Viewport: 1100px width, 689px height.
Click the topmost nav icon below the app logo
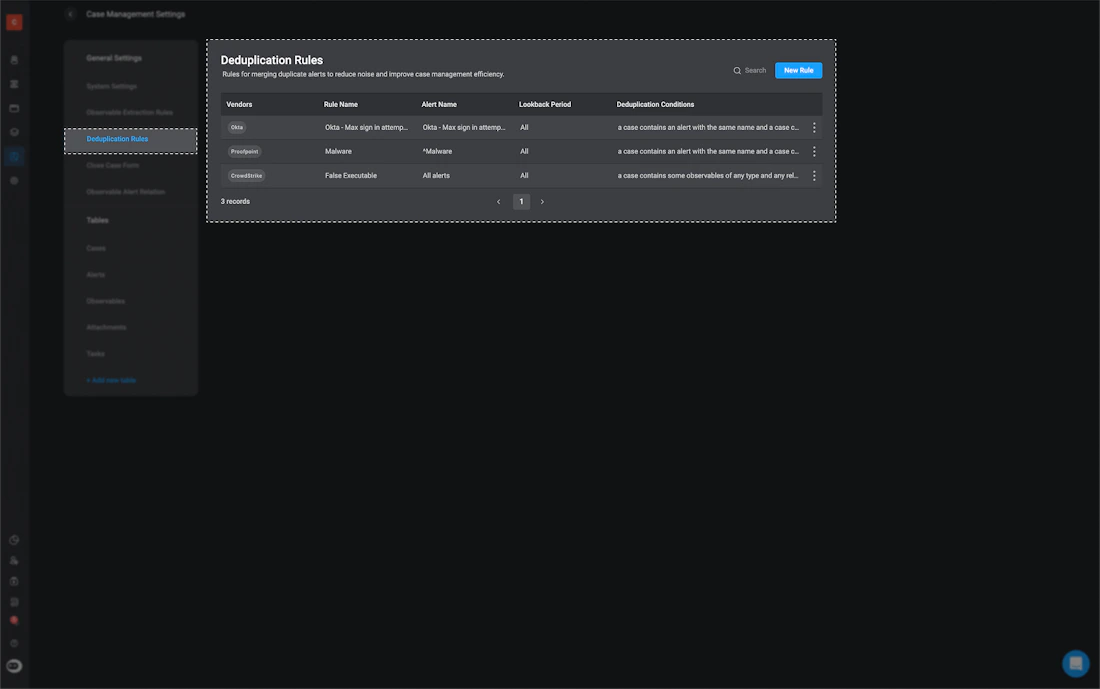(14, 58)
